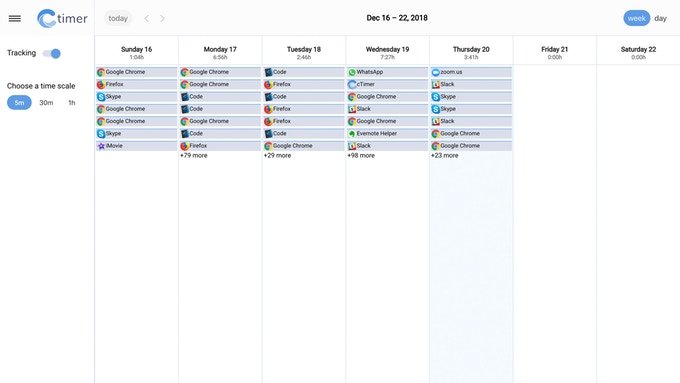
Task: Click the 'Dec 16 – 22, 2018' title
Action: point(397,18)
